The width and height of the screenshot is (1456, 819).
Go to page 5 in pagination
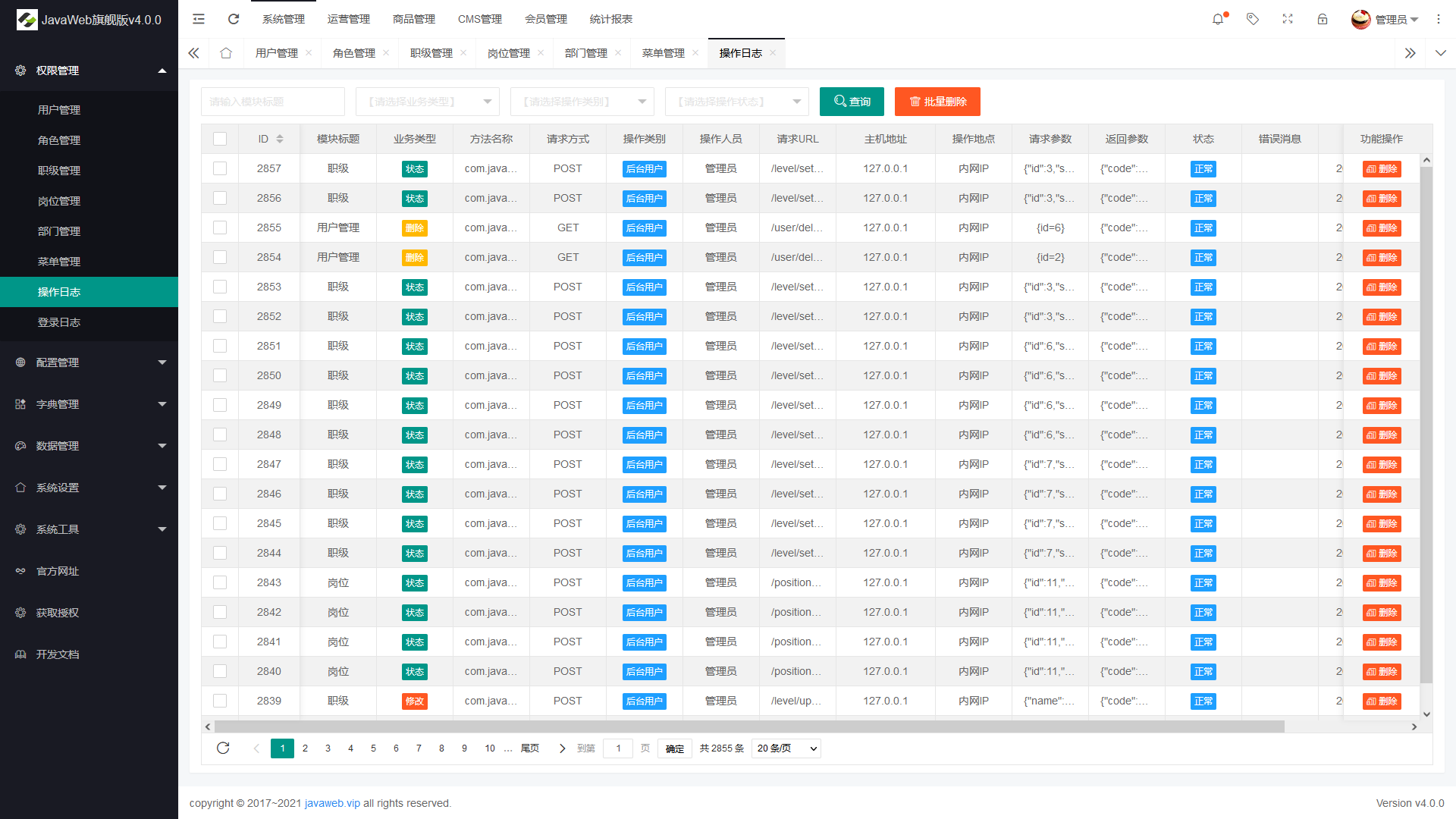click(x=373, y=748)
